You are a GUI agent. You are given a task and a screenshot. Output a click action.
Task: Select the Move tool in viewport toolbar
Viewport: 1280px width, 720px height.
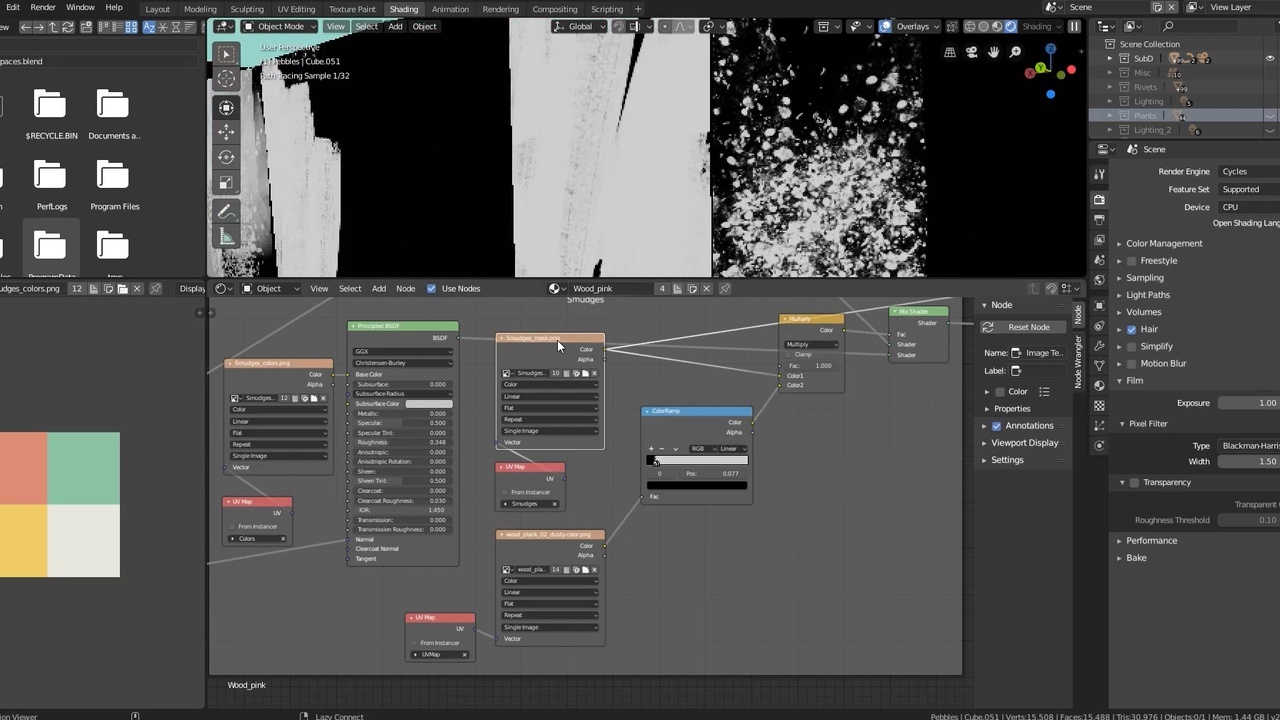(x=226, y=132)
